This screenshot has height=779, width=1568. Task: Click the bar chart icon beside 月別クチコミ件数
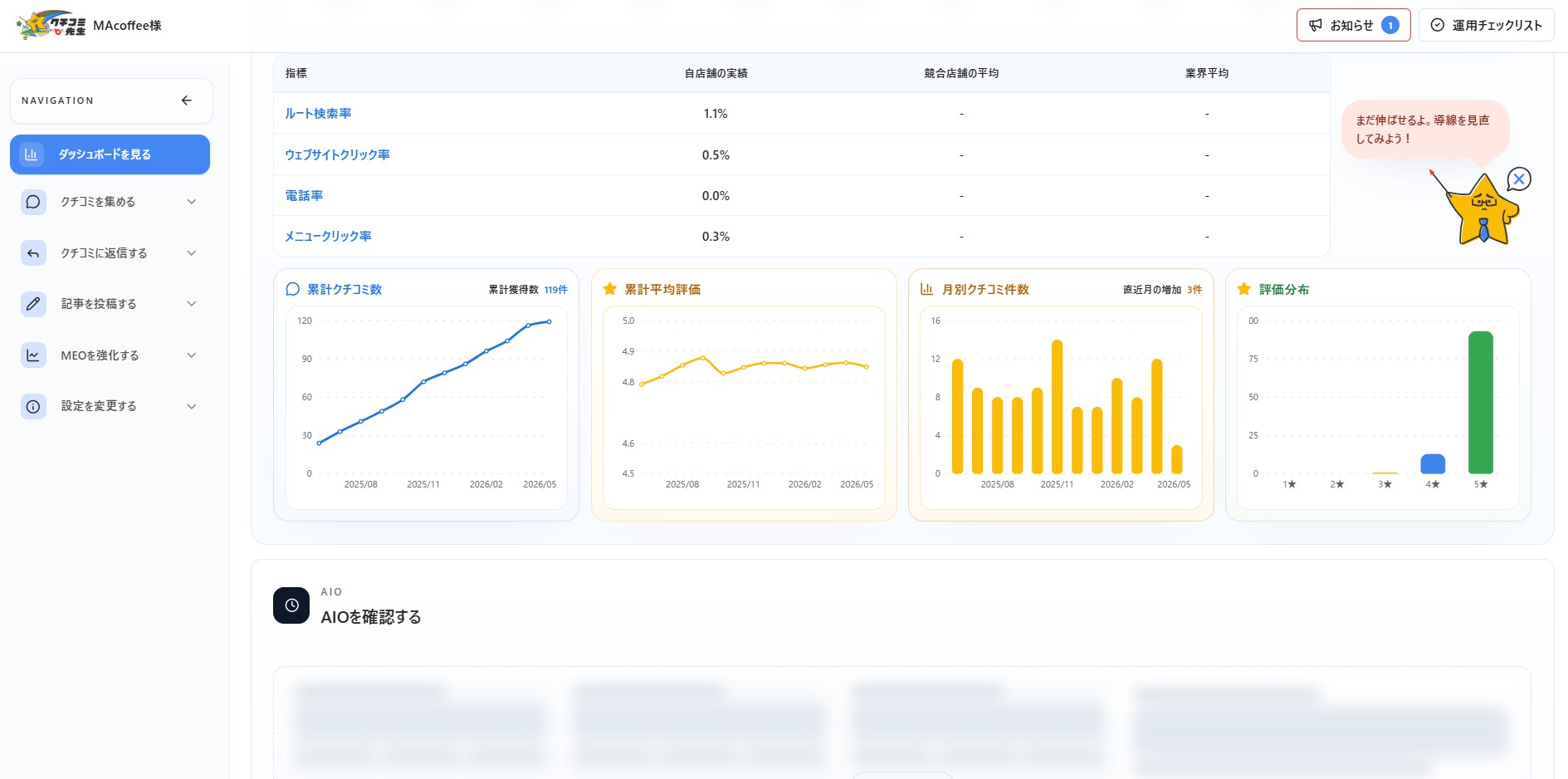(927, 289)
